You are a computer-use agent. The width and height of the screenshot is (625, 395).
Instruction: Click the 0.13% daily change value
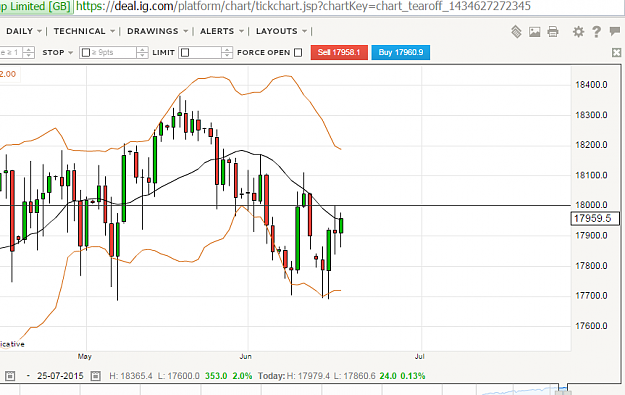pos(413,376)
